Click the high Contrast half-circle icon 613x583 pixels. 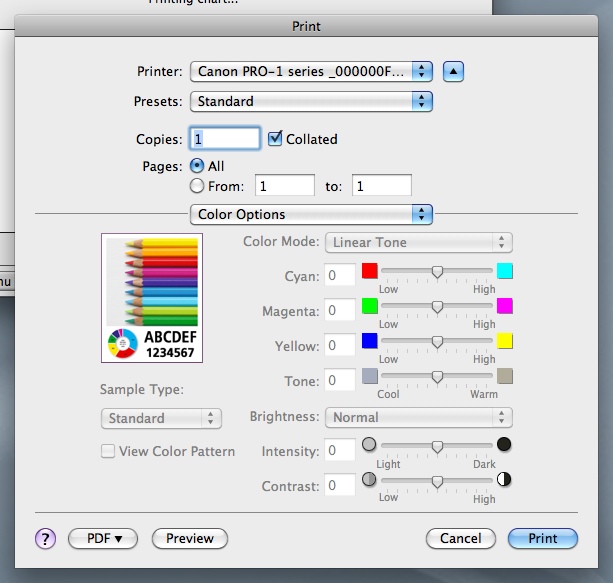pyautogui.click(x=504, y=479)
